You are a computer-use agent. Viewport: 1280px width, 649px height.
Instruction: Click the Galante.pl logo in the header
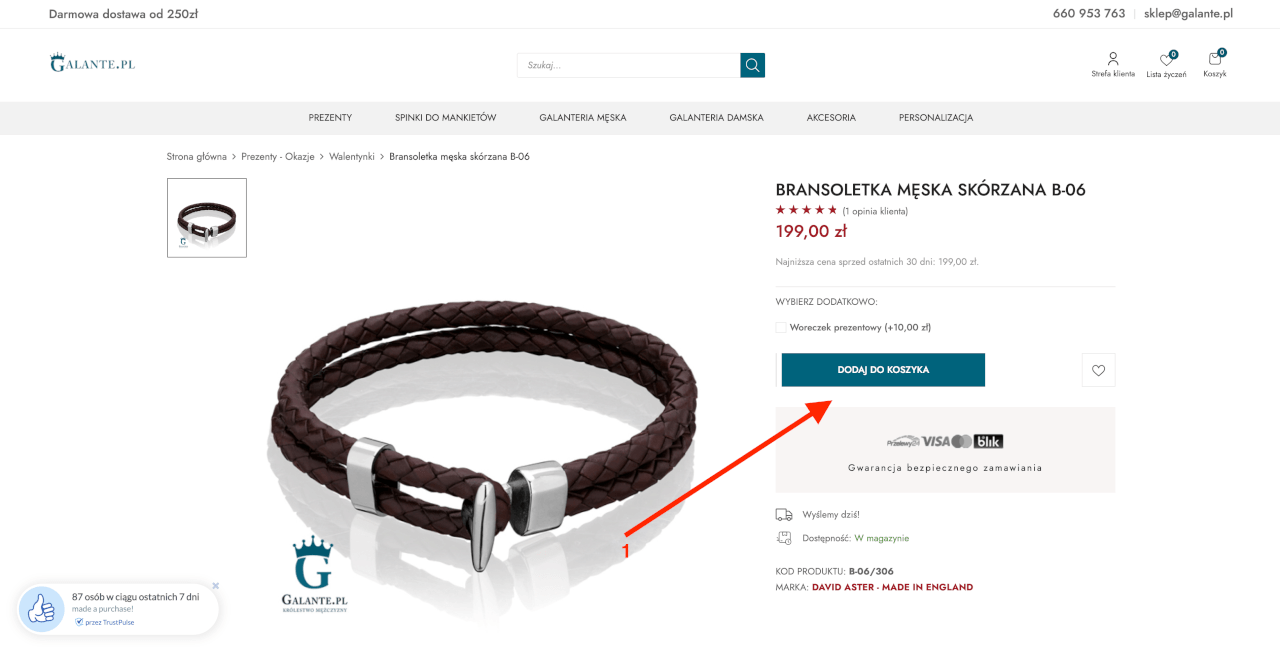click(92, 63)
